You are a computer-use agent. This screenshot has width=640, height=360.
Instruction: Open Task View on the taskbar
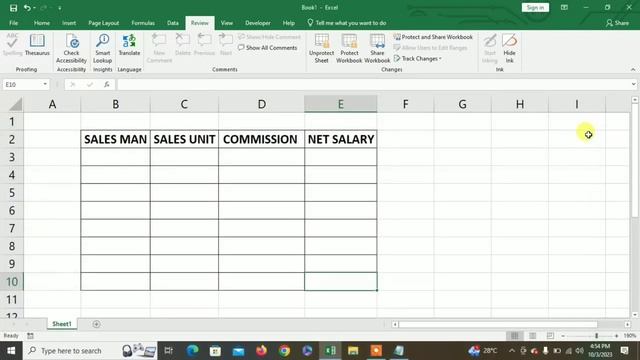tap(168, 351)
